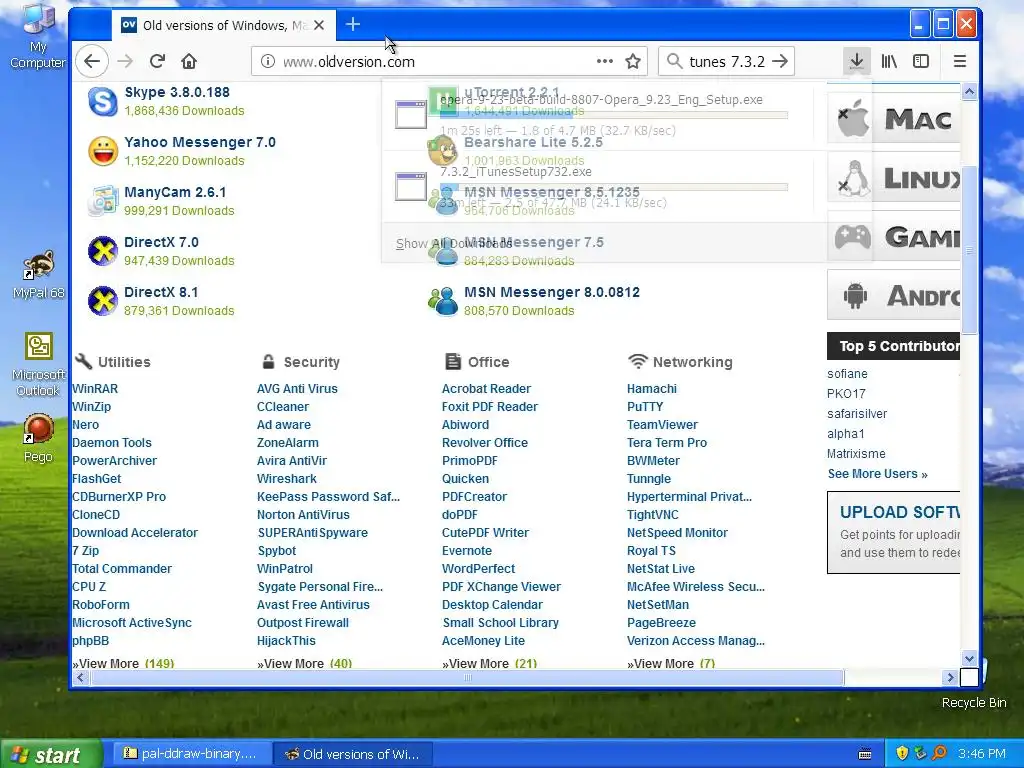Viewport: 1024px width, 768px height.
Task: Click the MSN Messenger 8.0.0812 icon
Action: (443, 301)
